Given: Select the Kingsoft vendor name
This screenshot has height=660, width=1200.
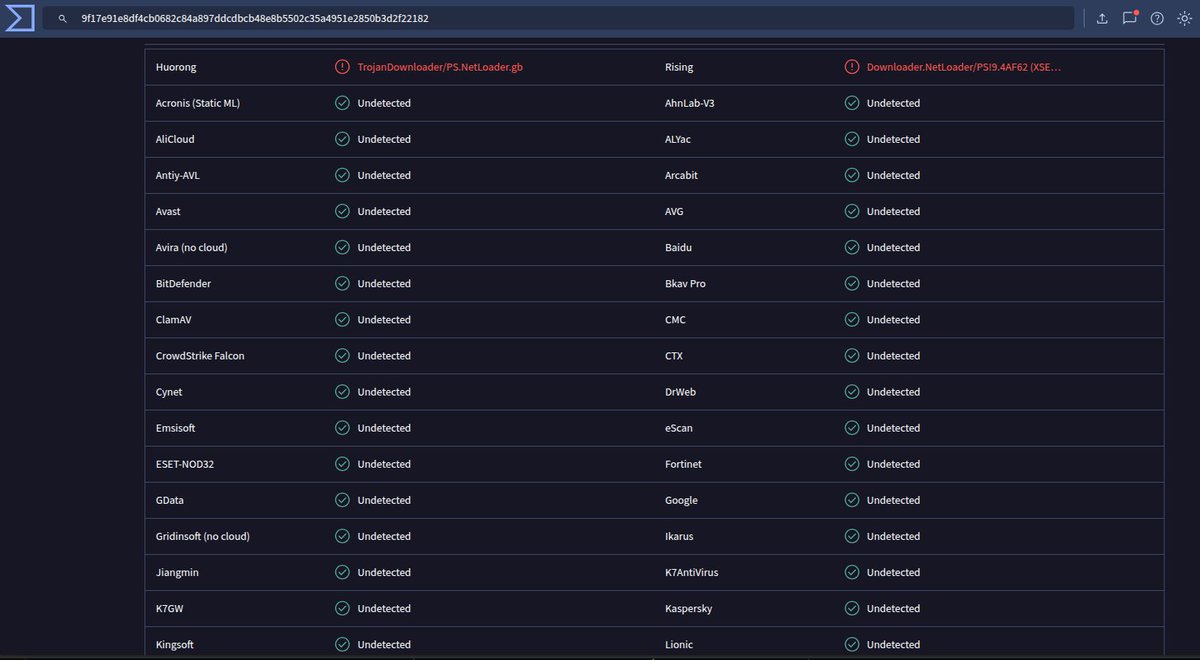Looking at the screenshot, I should 175,644.
